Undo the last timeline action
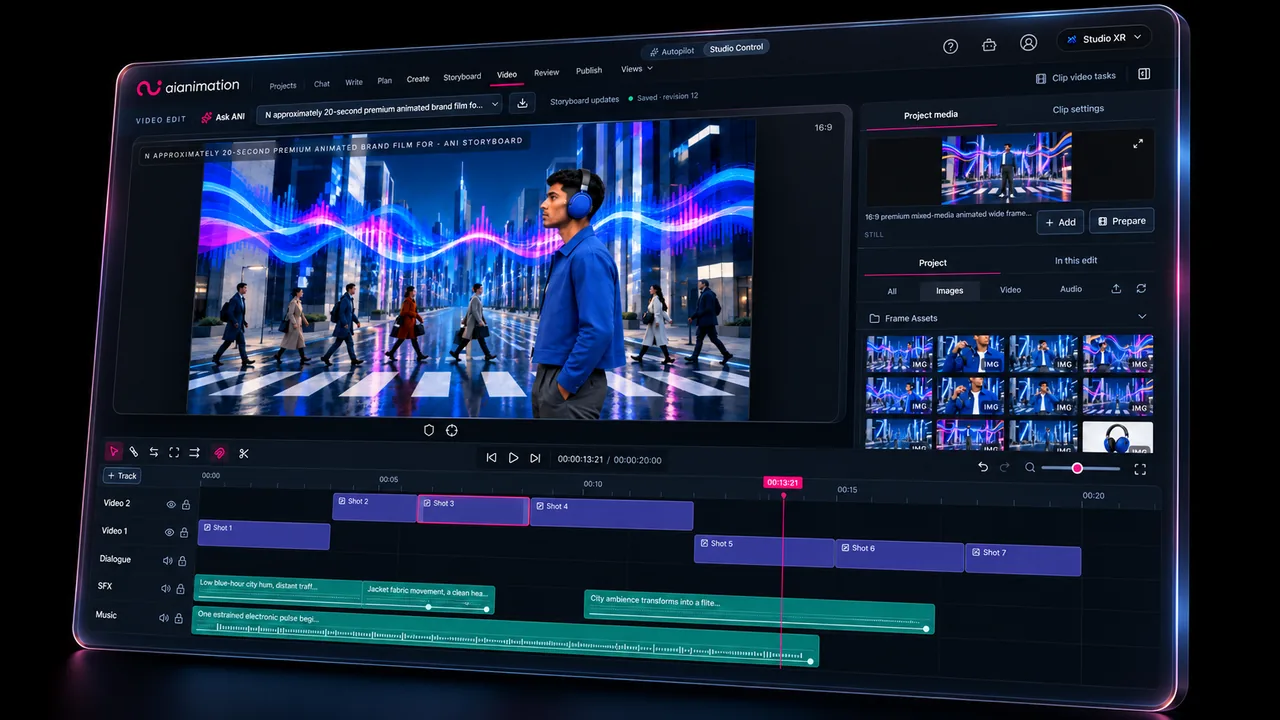The image size is (1280, 720). pos(983,467)
